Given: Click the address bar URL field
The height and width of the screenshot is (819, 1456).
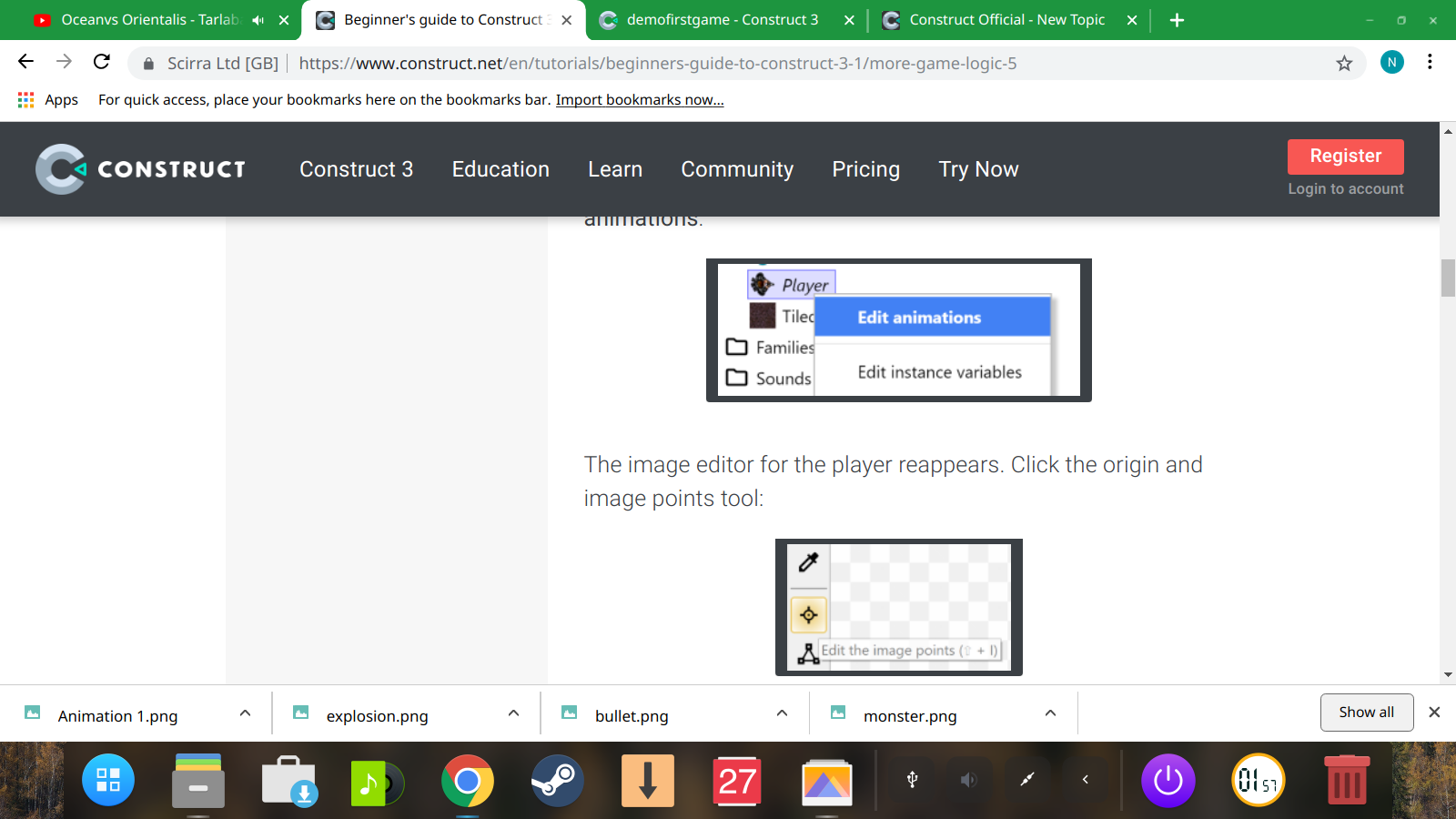Looking at the screenshot, I should tap(655, 64).
